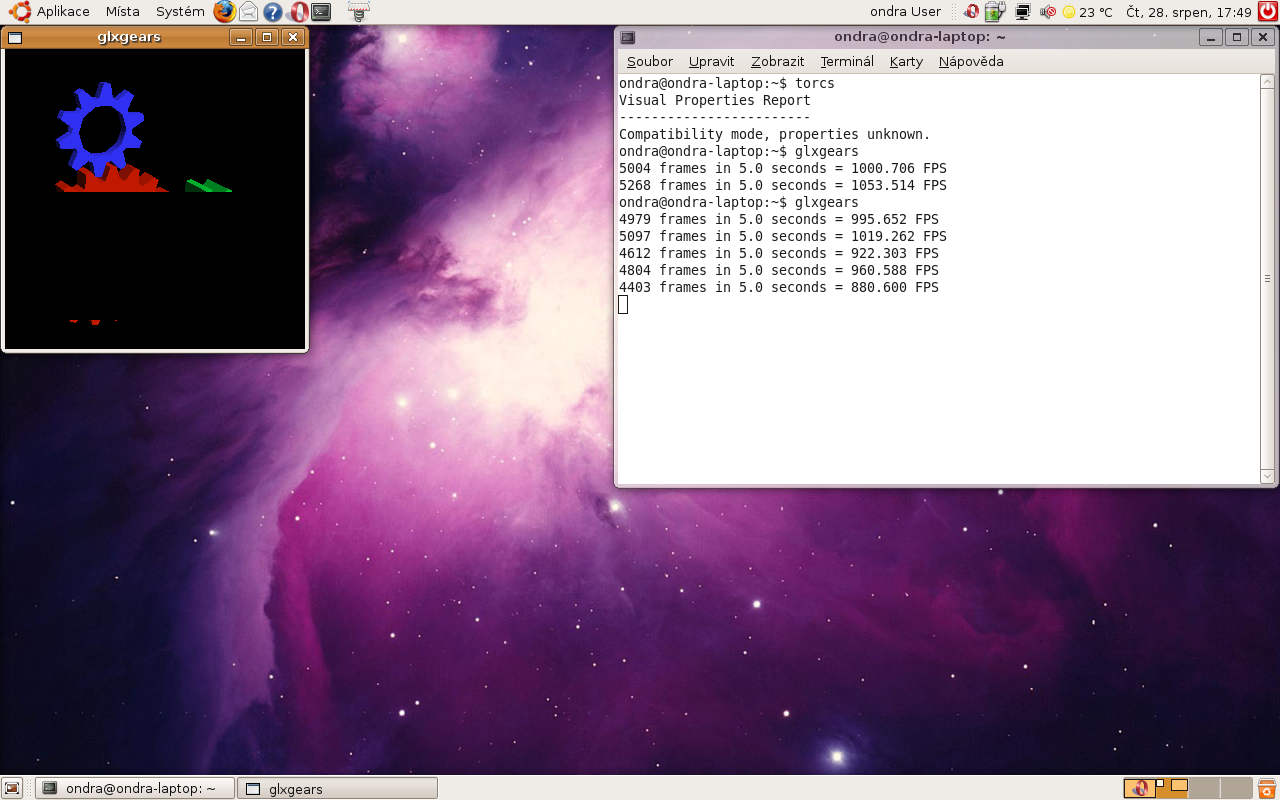Click the terminal cursor on the empty prompt line
Screen dimensions: 1280x800
click(x=623, y=304)
